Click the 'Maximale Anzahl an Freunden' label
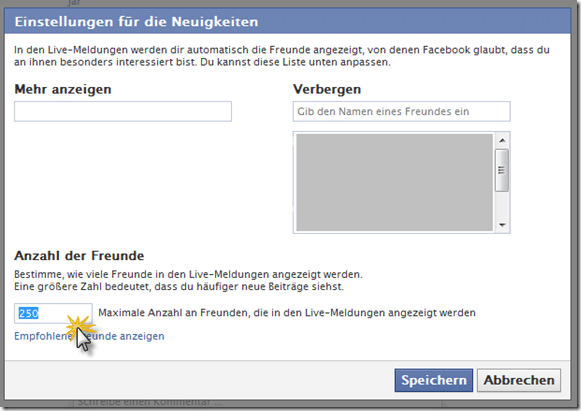581x411 pixels. click(287, 313)
